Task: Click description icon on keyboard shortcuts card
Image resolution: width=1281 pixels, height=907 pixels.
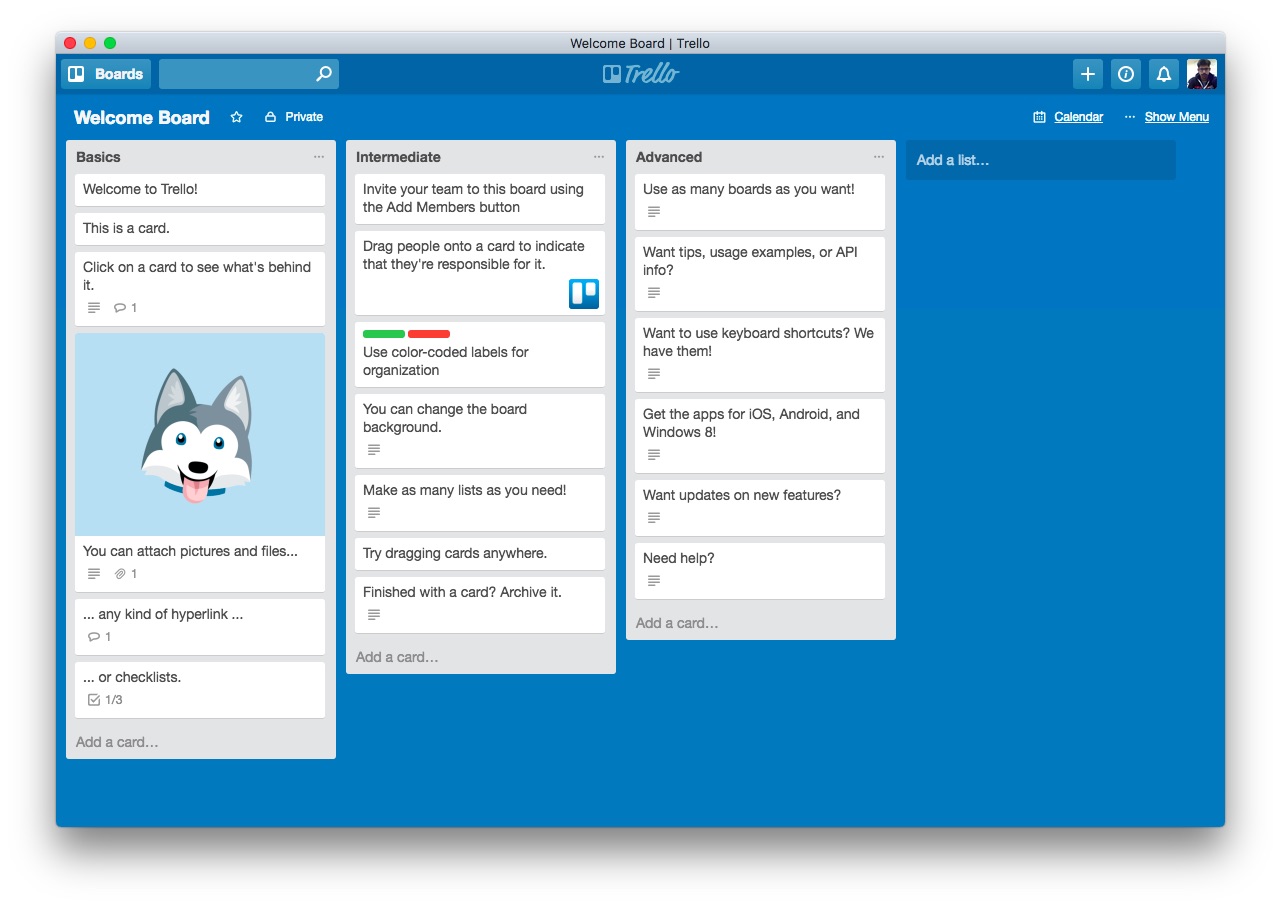Action: coord(654,374)
